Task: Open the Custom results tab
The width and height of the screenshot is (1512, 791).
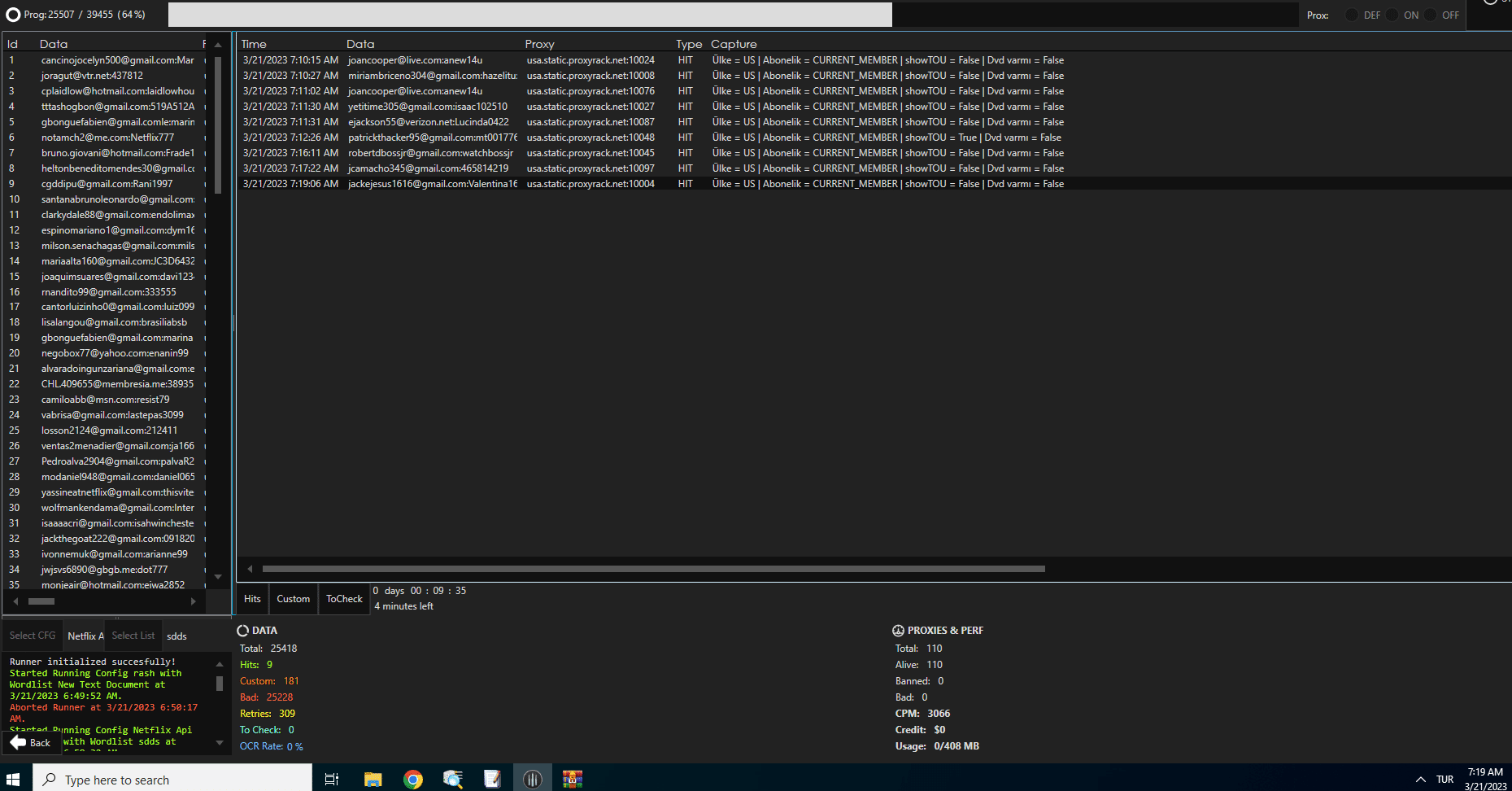Action: coord(294,599)
